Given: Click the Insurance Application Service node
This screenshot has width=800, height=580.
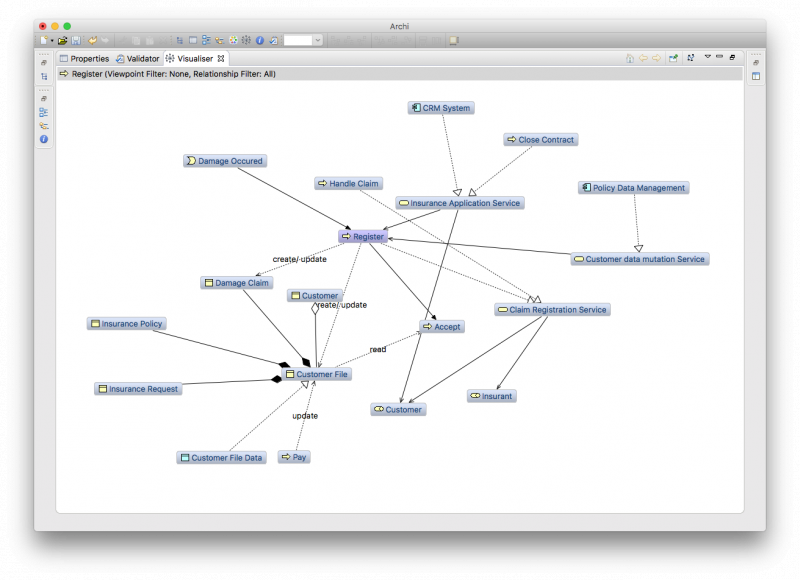Looking at the screenshot, I should click(460, 203).
